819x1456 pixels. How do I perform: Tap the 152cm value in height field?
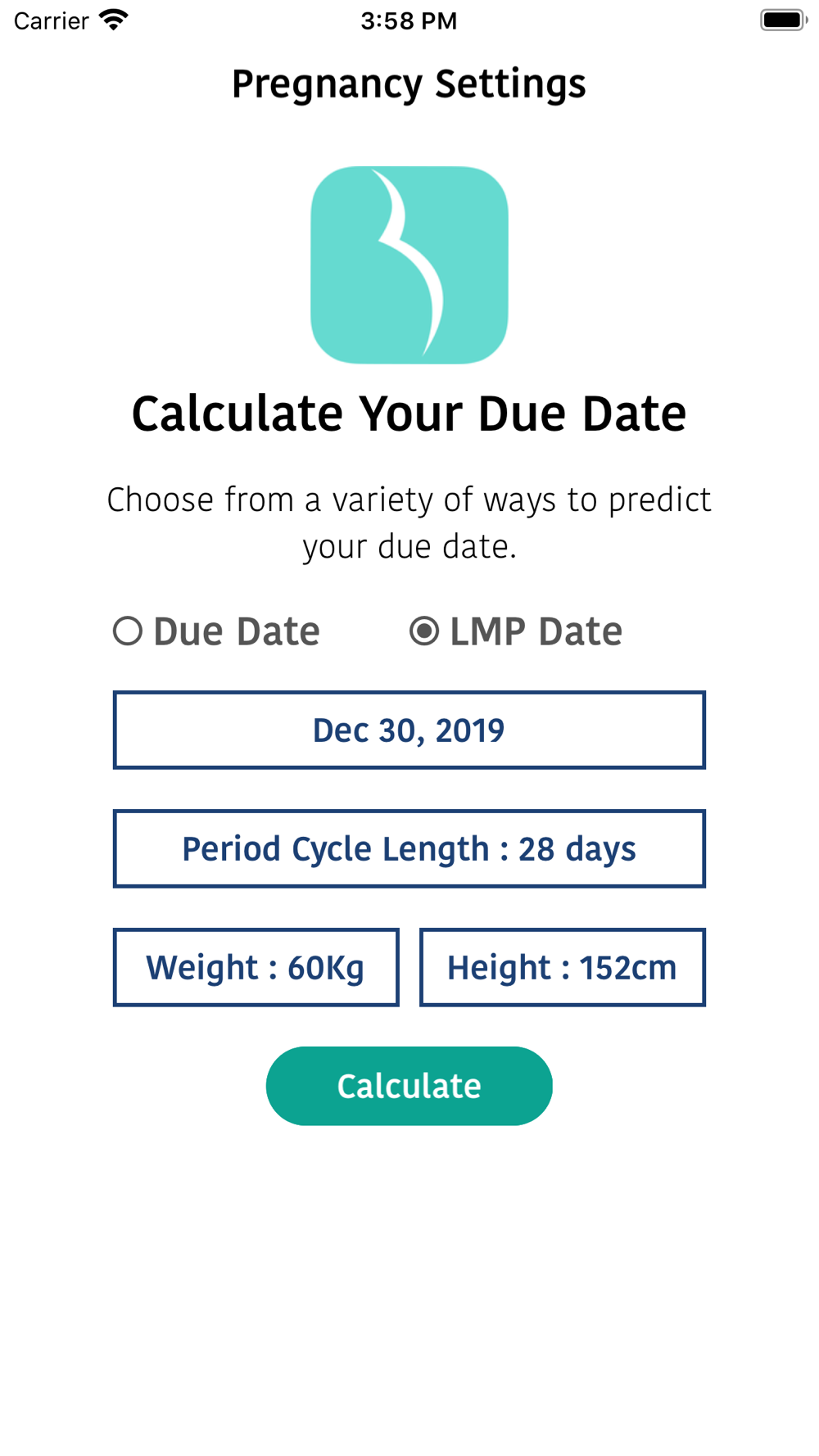click(628, 967)
